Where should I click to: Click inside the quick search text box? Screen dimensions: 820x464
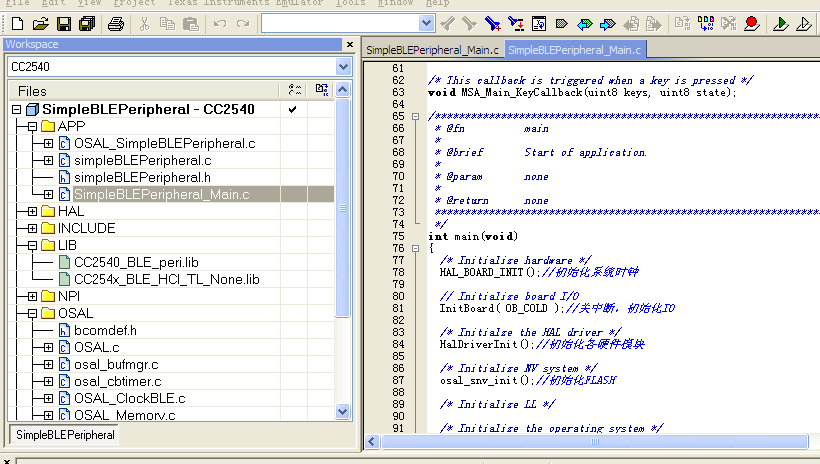tap(341, 23)
